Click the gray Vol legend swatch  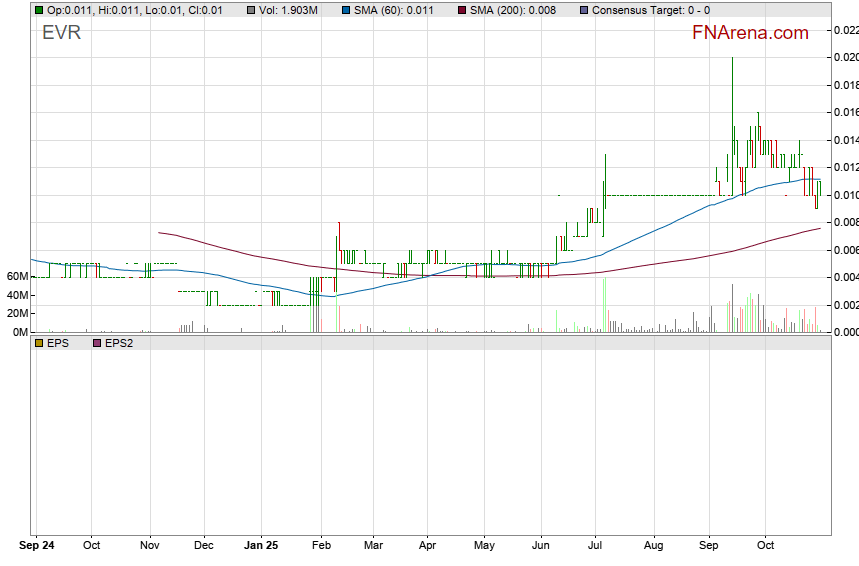251,10
